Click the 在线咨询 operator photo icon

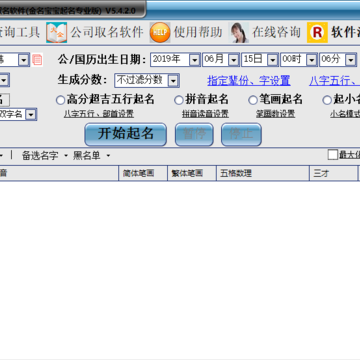click(238, 32)
